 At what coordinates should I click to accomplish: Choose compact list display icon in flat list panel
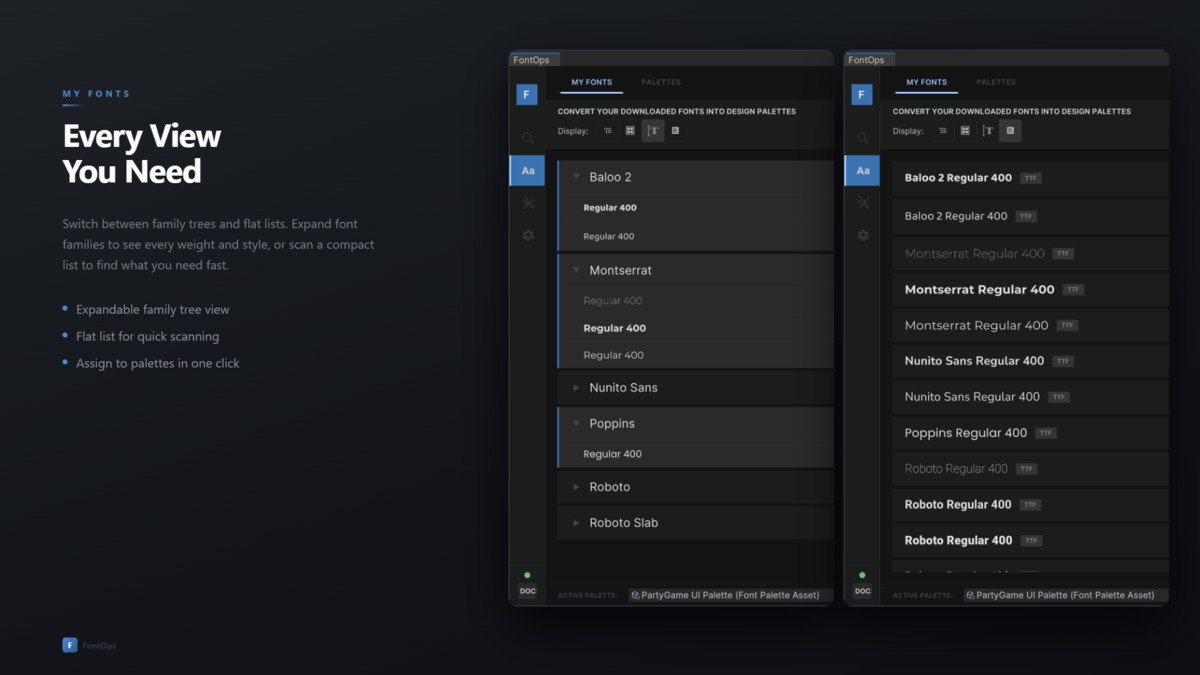[x=1010, y=131]
